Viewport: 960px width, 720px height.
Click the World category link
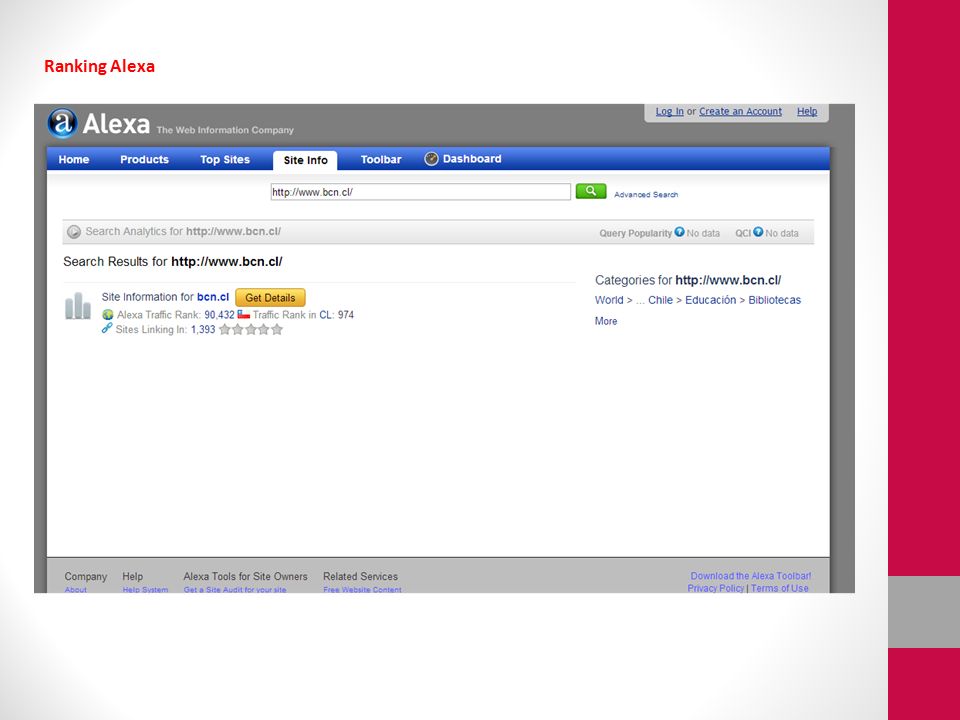point(609,300)
